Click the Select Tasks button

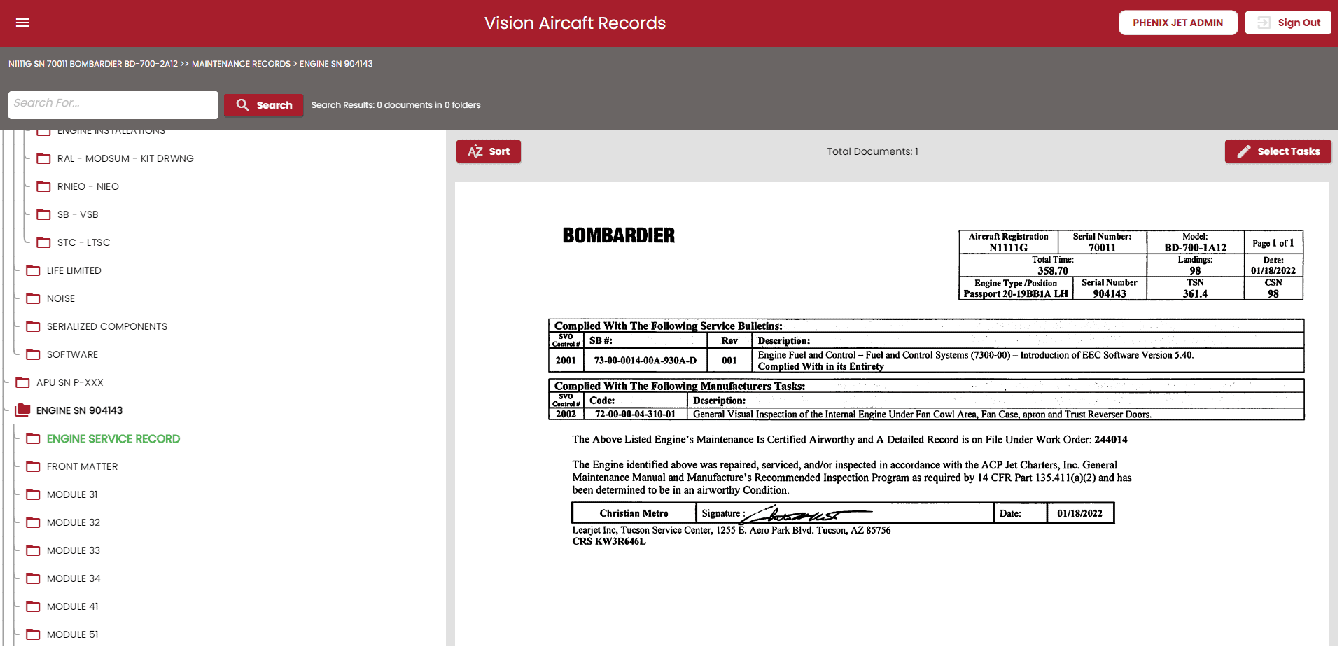tap(1278, 152)
